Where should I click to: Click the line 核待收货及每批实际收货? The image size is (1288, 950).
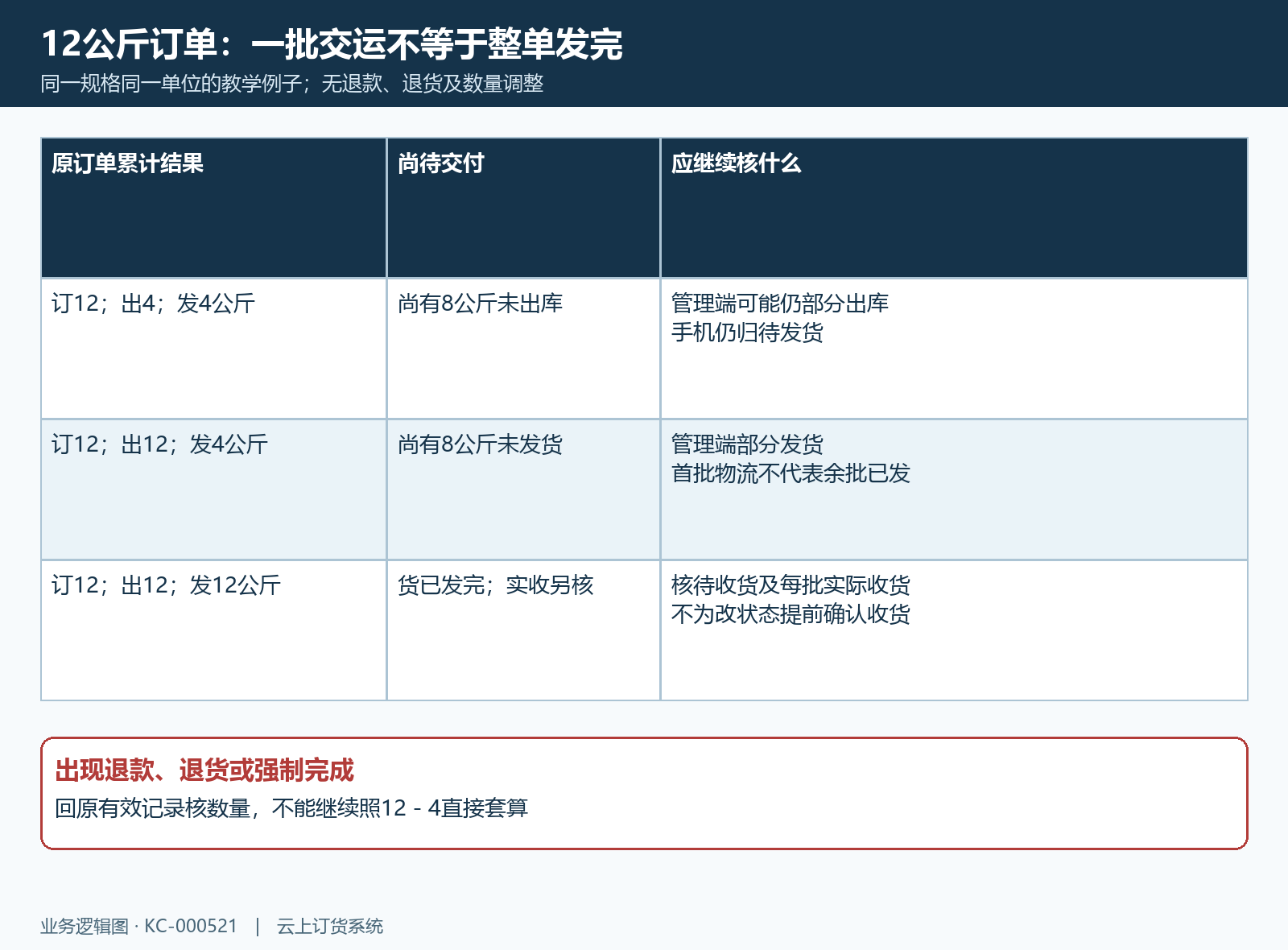(x=791, y=585)
